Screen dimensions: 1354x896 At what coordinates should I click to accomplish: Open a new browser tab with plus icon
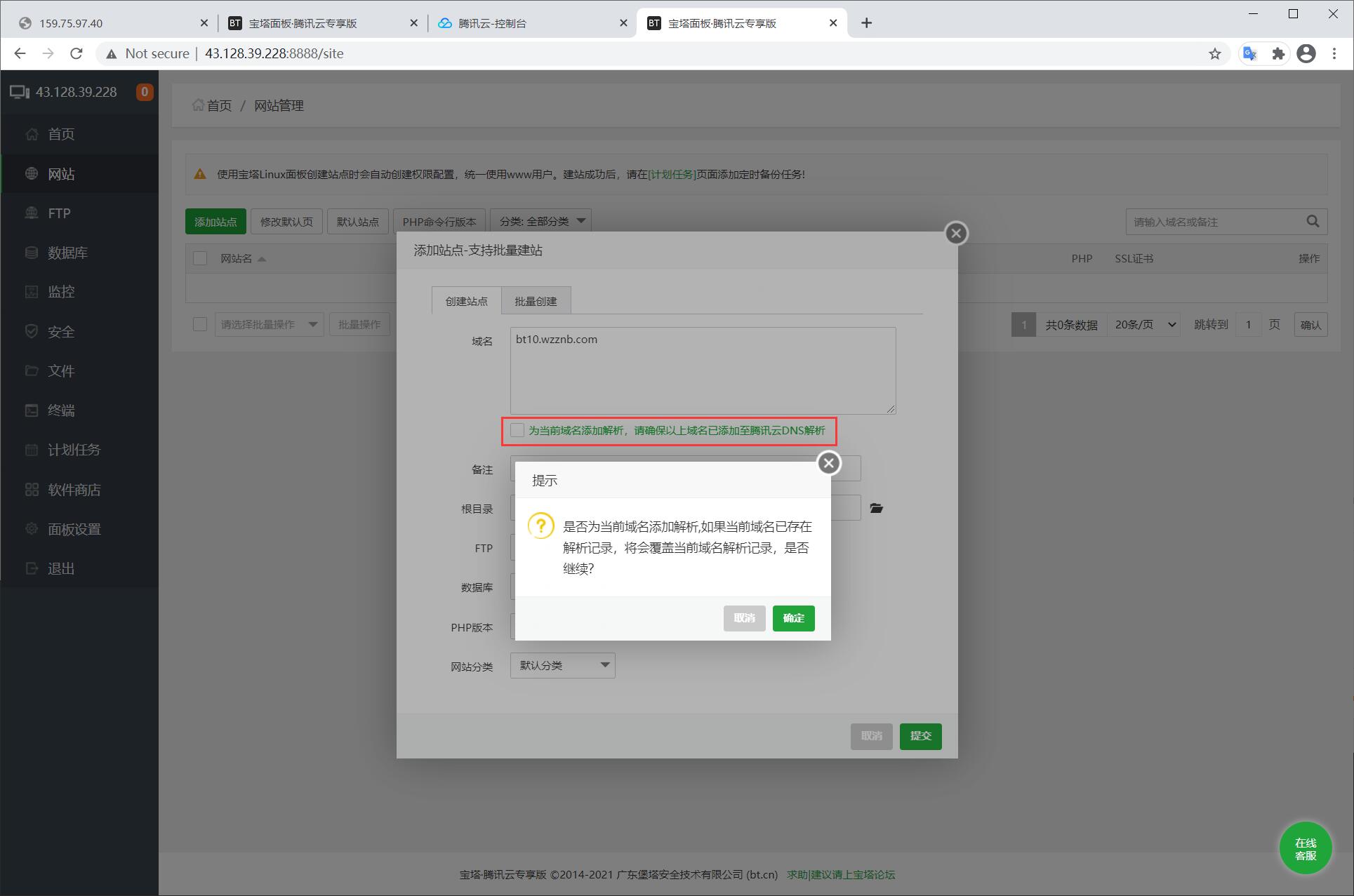coord(866,23)
